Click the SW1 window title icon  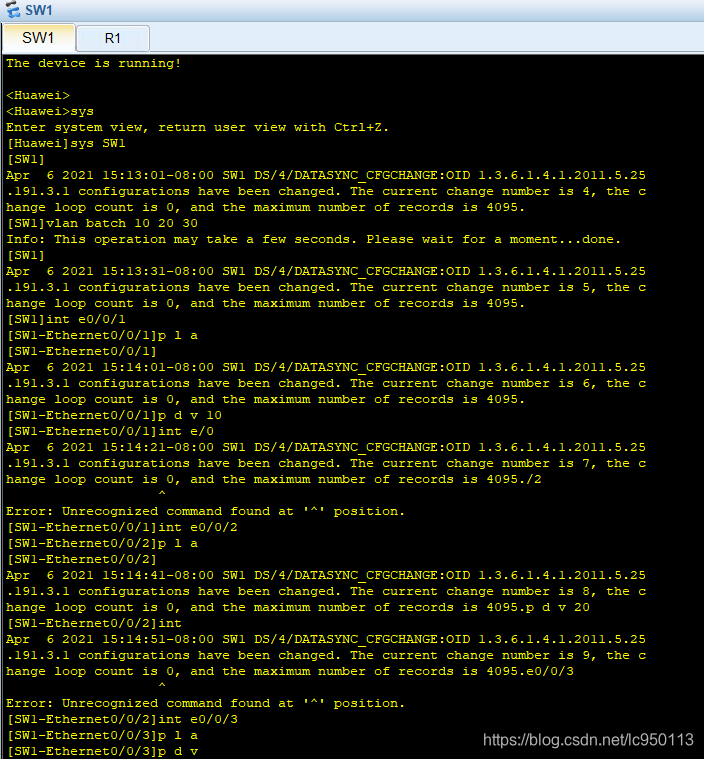tap(13, 9)
